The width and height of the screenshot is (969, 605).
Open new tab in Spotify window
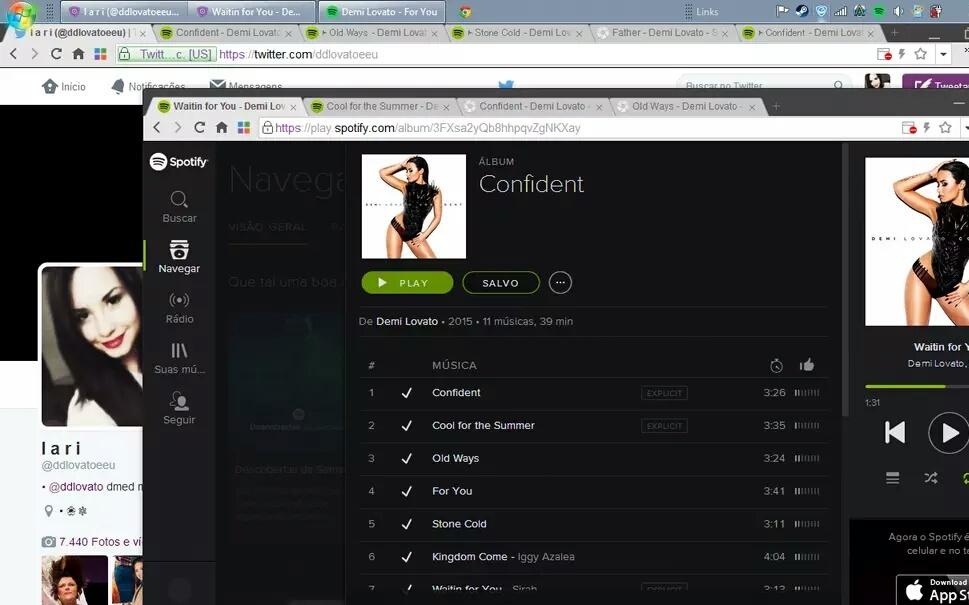point(776,106)
